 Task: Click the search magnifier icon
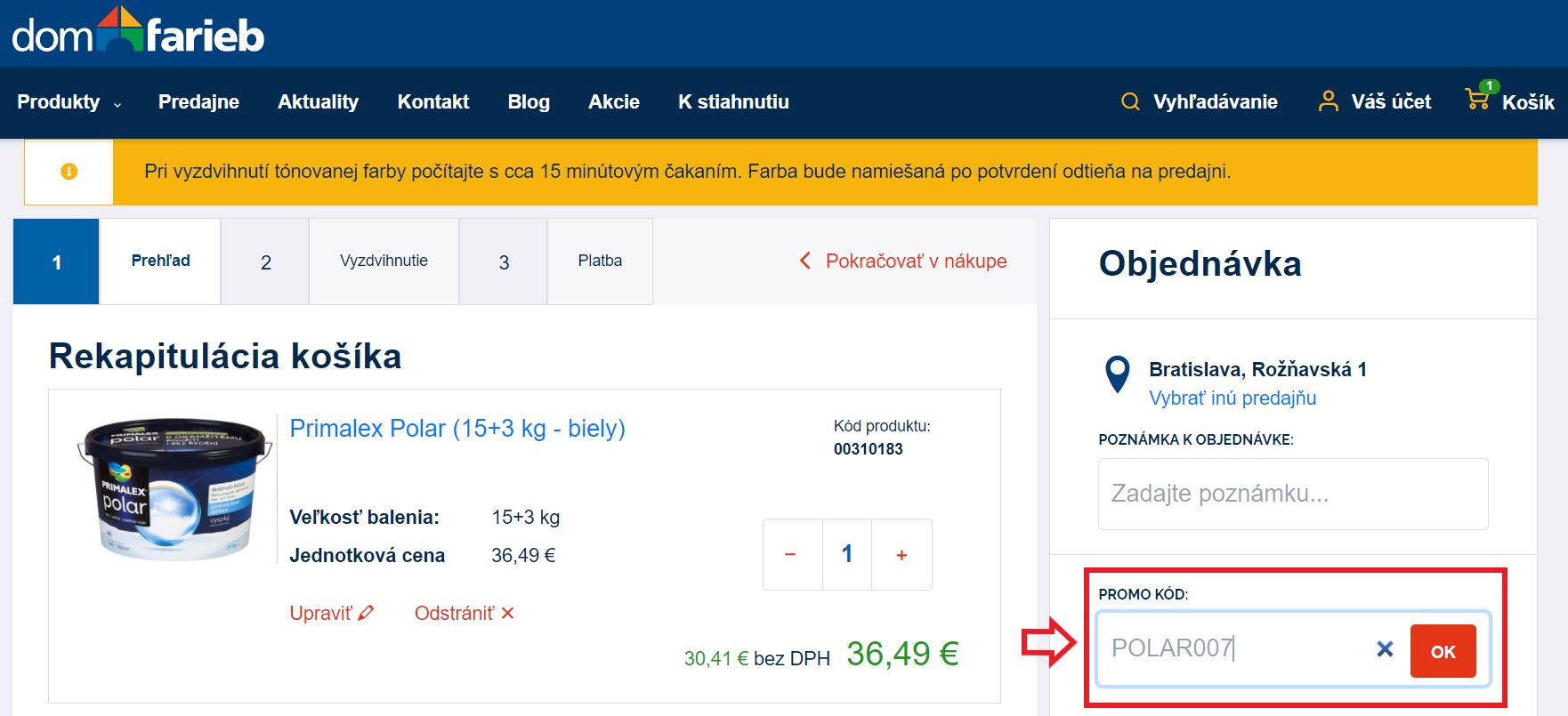(1130, 101)
